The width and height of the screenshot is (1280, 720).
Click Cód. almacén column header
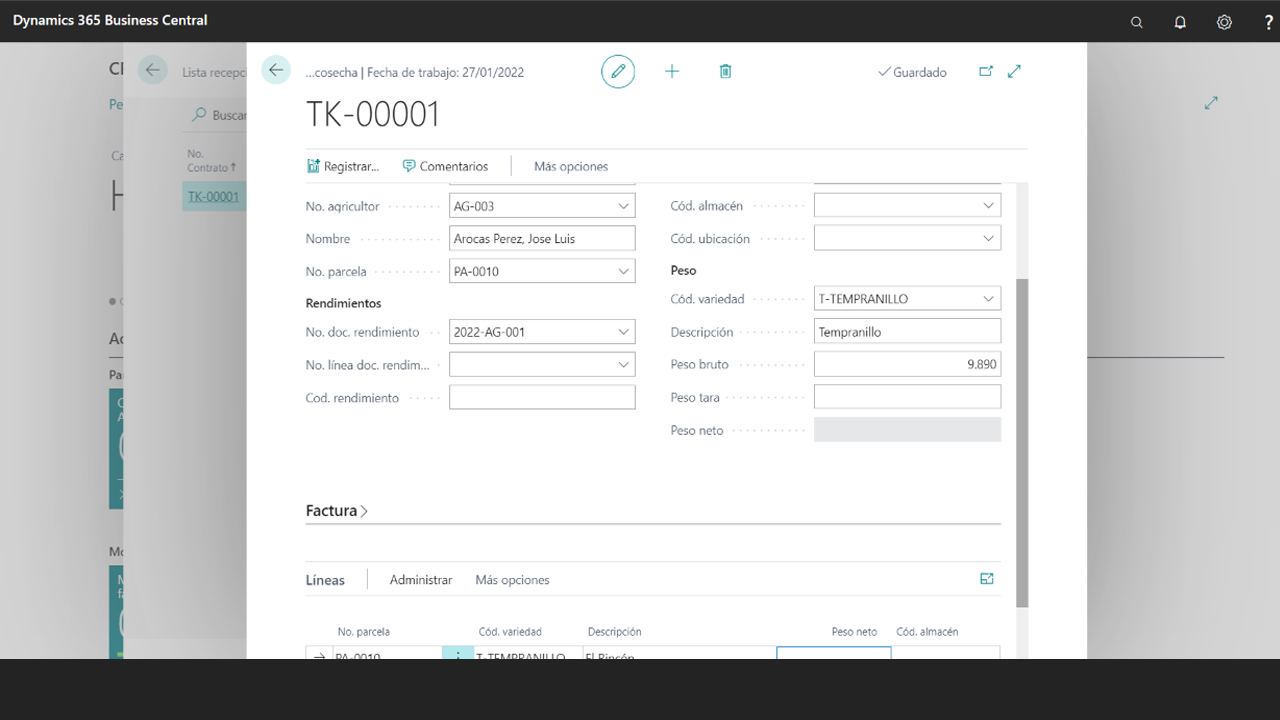927,632
